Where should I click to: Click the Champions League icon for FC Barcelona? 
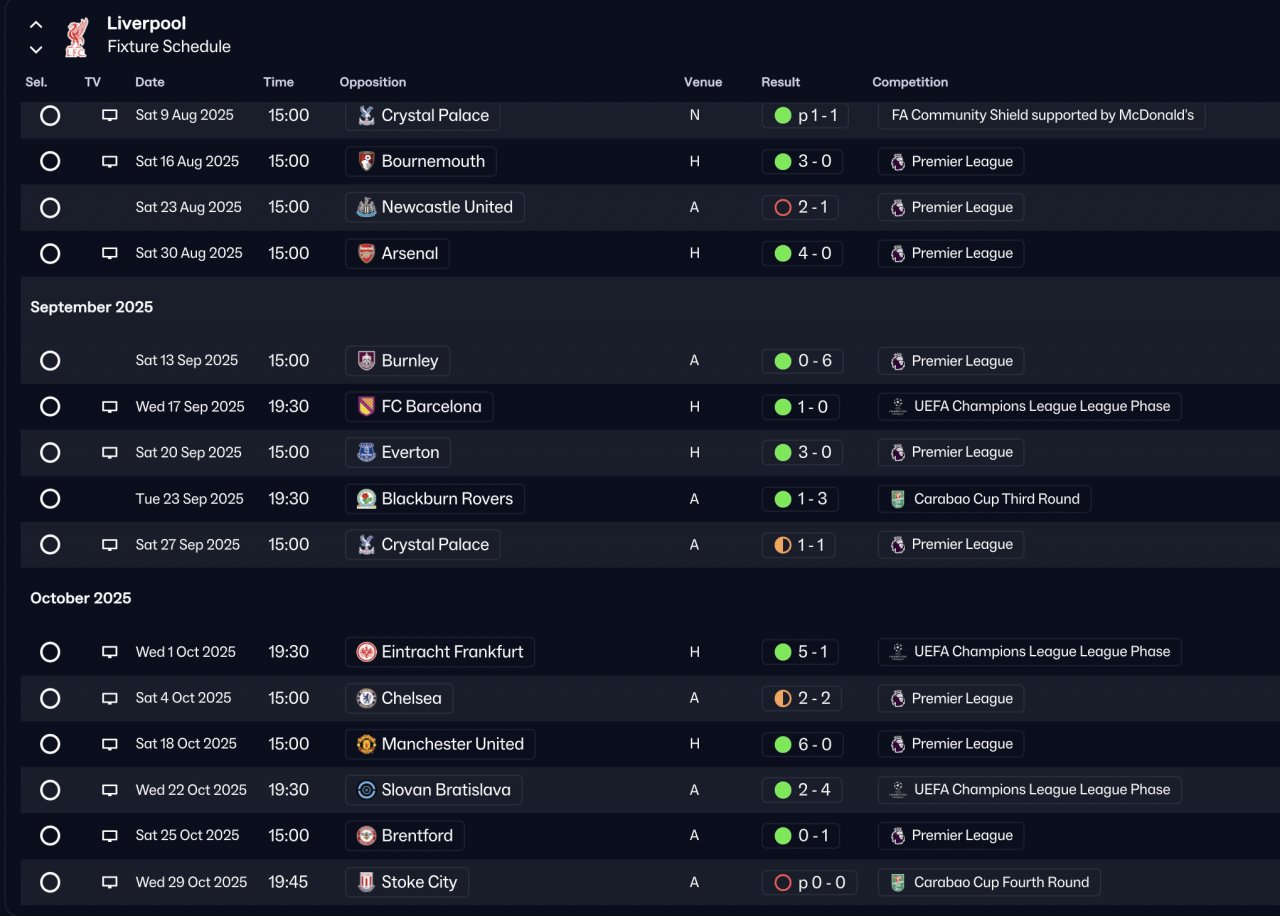(x=898, y=407)
